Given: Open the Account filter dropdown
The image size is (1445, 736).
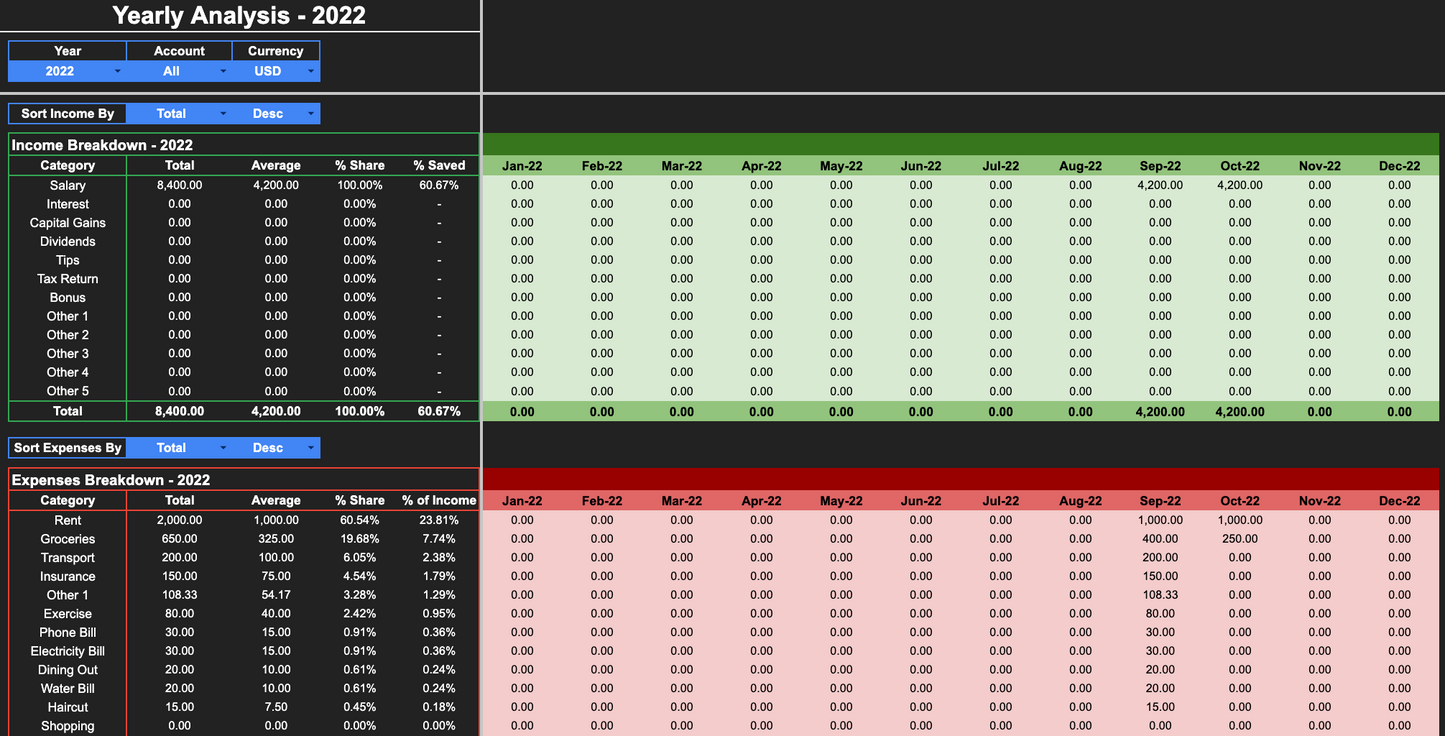Looking at the screenshot, I should tap(177, 70).
